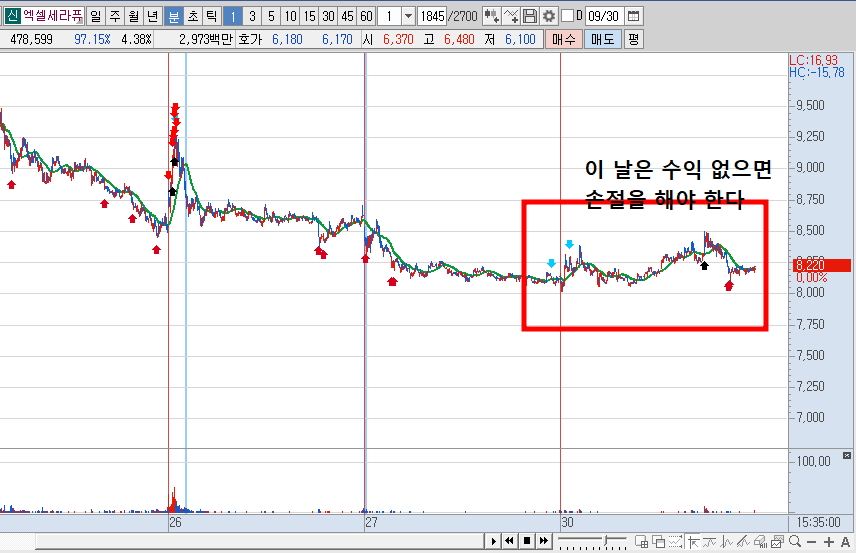This screenshot has width=856, height=553.
Task: Select the 일 (daily) chart period
Action: pyautogui.click(x=96, y=16)
